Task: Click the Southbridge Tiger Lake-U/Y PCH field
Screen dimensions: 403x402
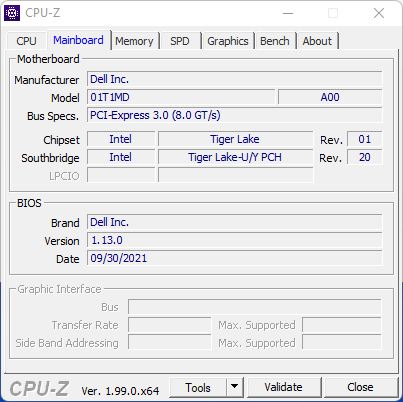Action: (235, 157)
